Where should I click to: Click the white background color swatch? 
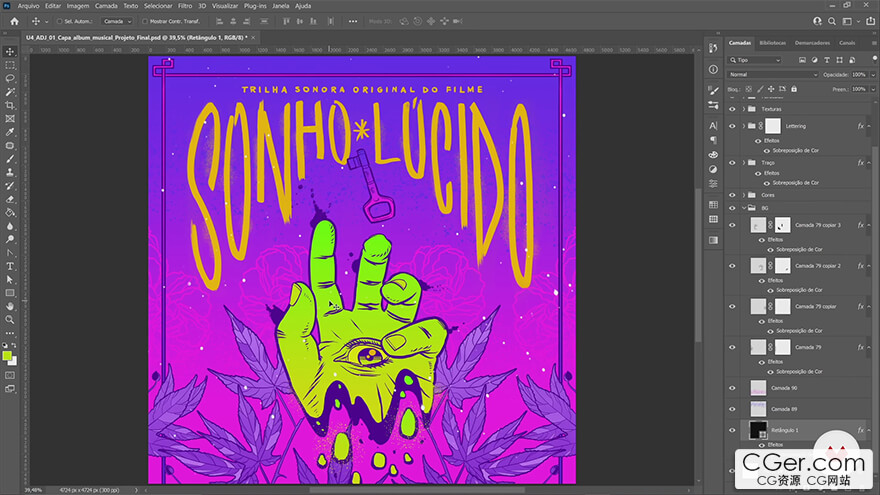pos(13,362)
